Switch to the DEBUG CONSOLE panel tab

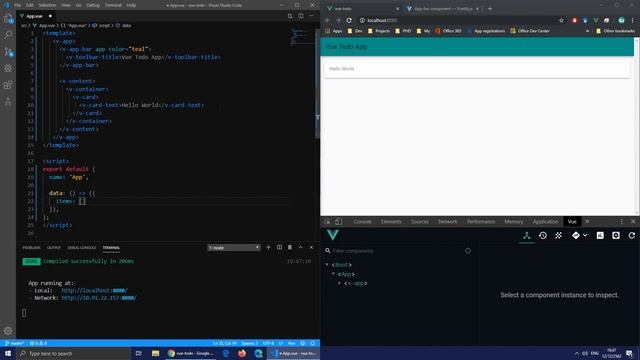[x=82, y=248]
